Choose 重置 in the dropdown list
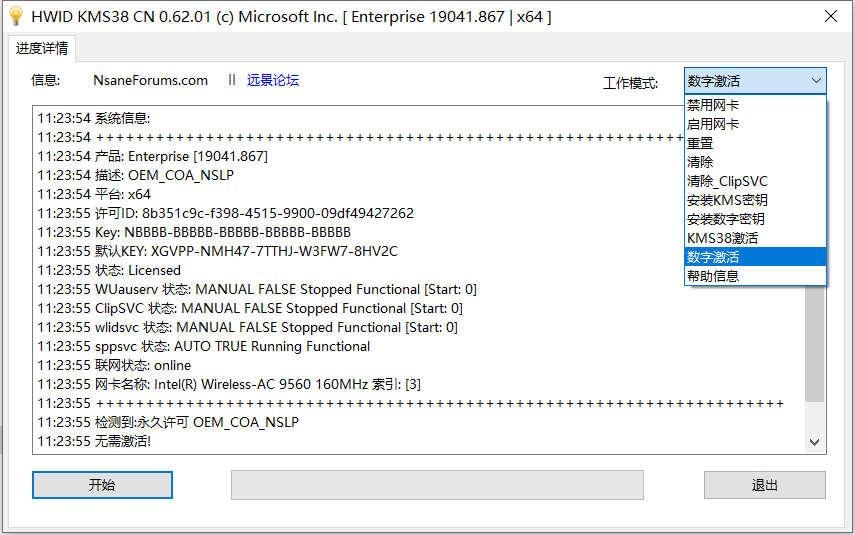 coord(755,143)
